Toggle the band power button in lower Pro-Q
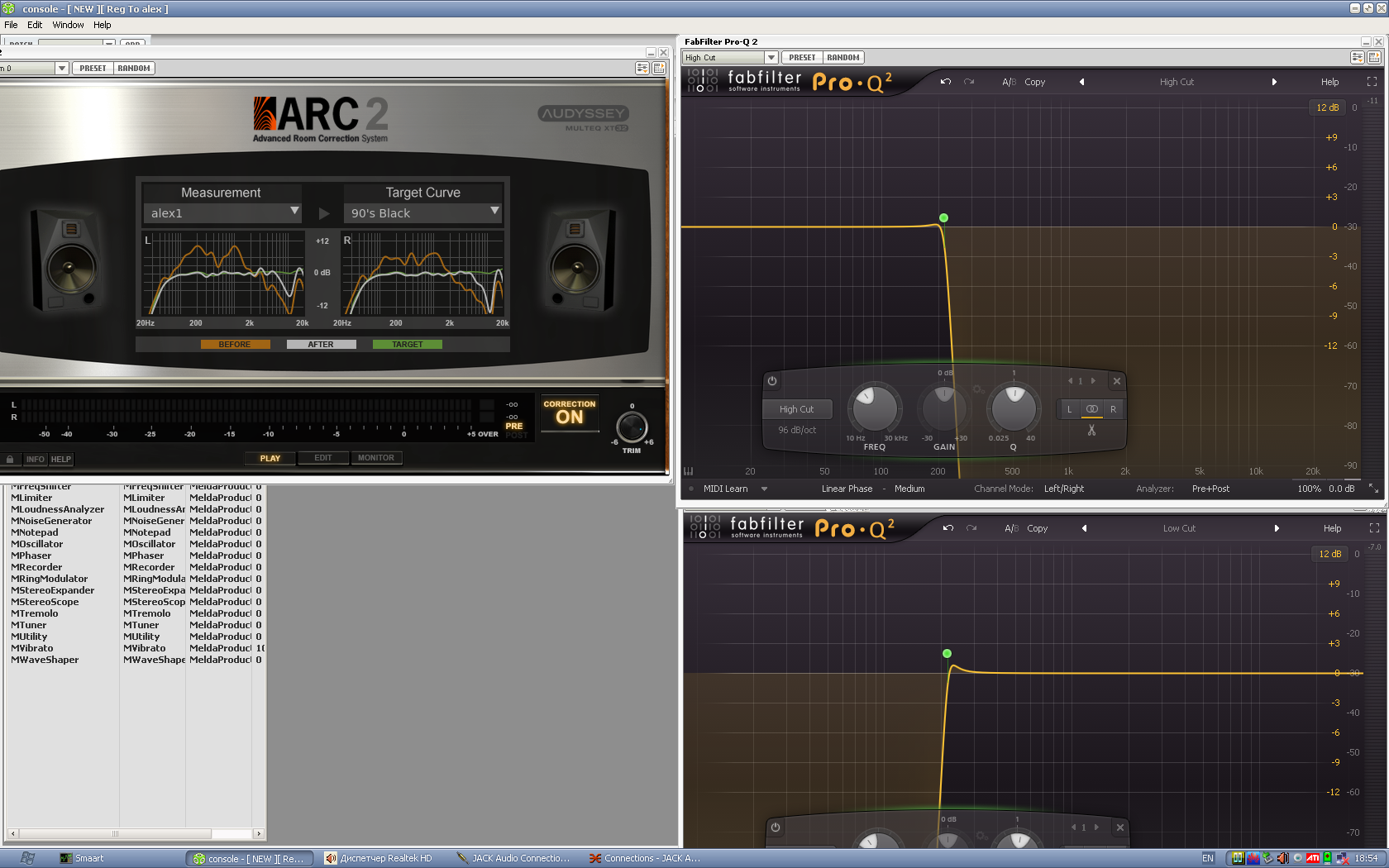This screenshot has height=868, width=1389. point(776,827)
